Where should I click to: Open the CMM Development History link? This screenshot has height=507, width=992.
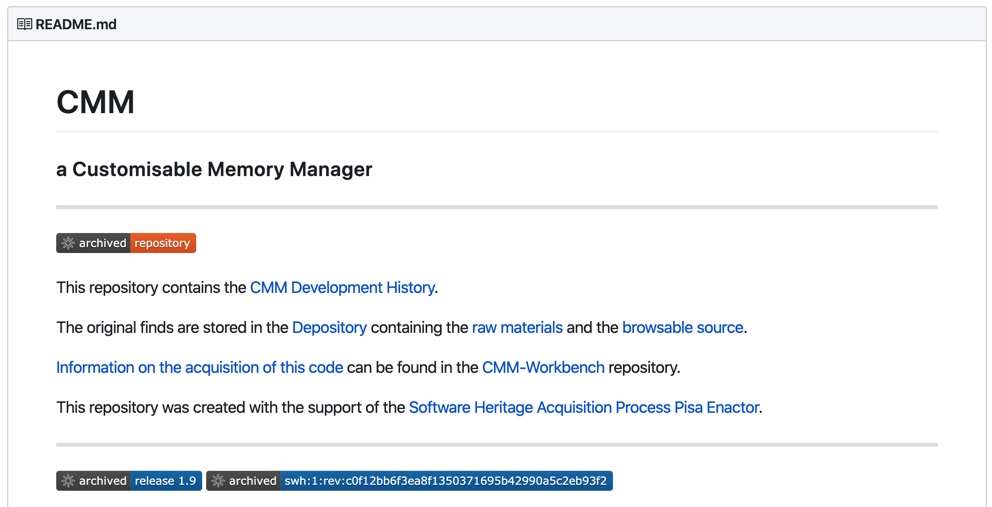(x=342, y=287)
